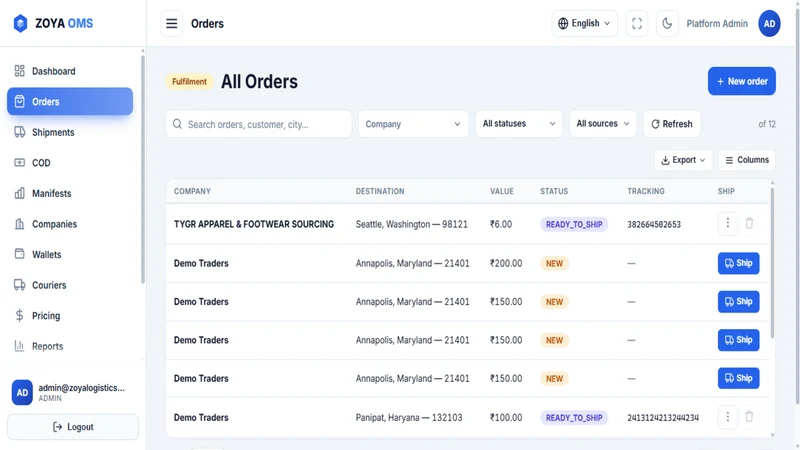Click the sidebar vertical scrollbar

[x=143, y=169]
